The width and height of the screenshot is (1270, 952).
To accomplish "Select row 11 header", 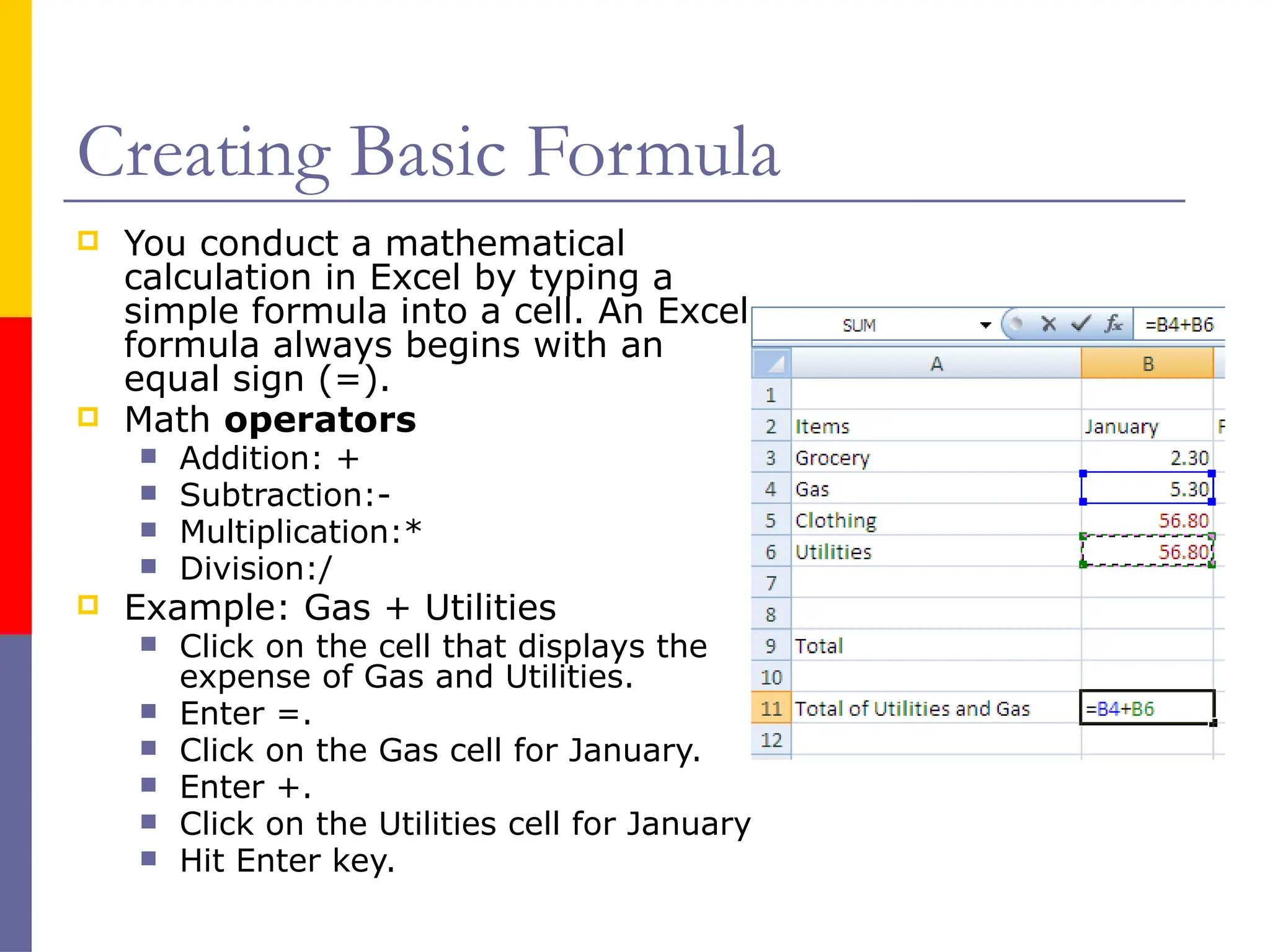I will coord(771,708).
